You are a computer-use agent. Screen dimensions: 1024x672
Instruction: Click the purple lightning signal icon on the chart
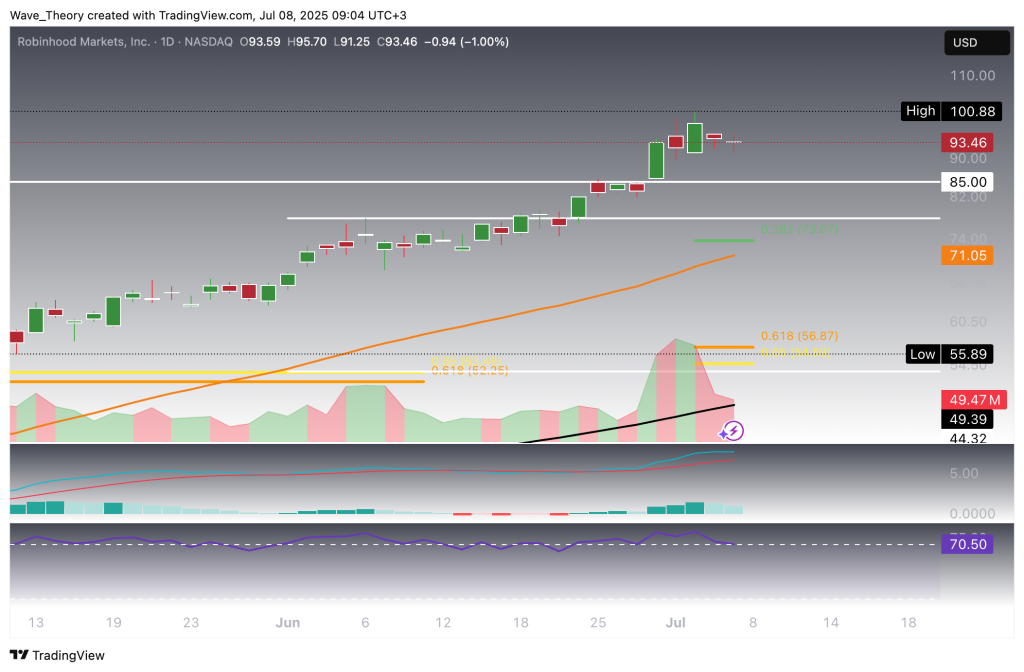pos(733,430)
